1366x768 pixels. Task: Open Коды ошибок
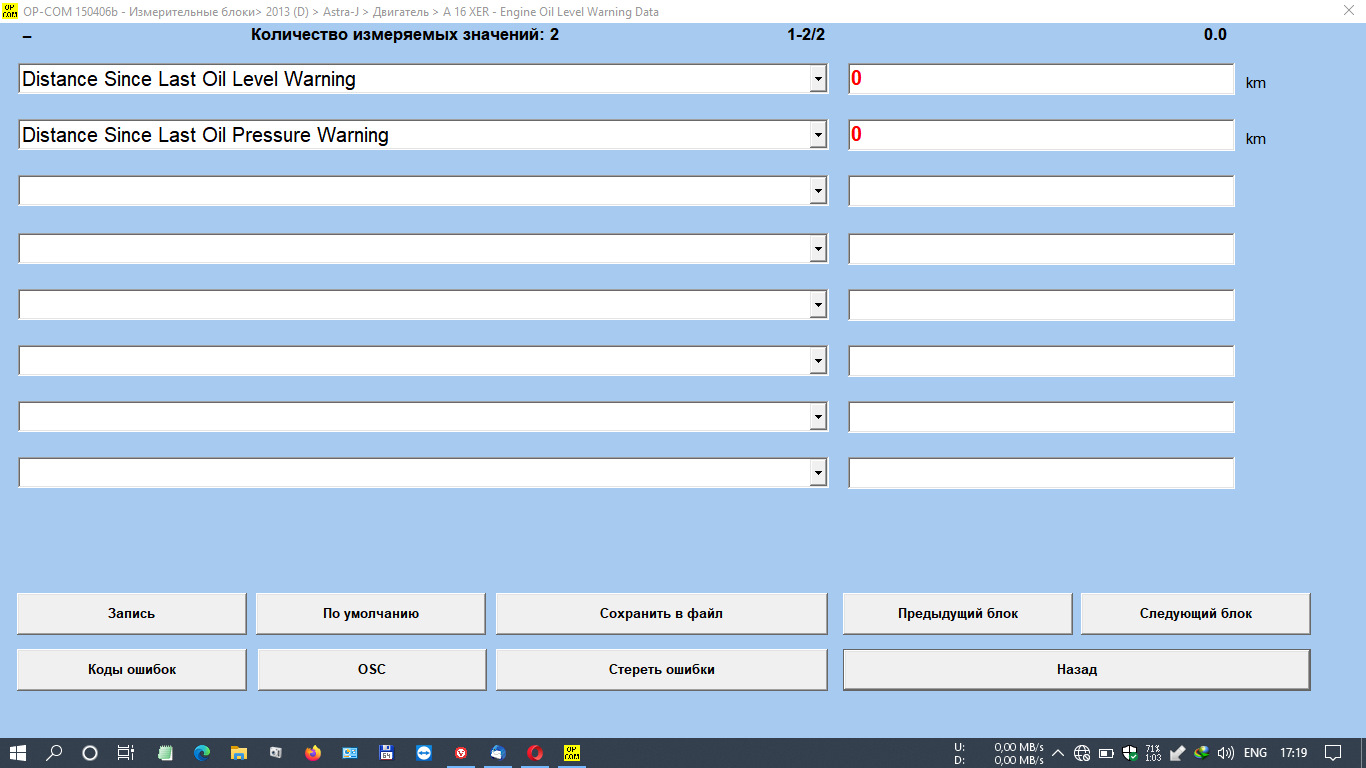click(132, 670)
